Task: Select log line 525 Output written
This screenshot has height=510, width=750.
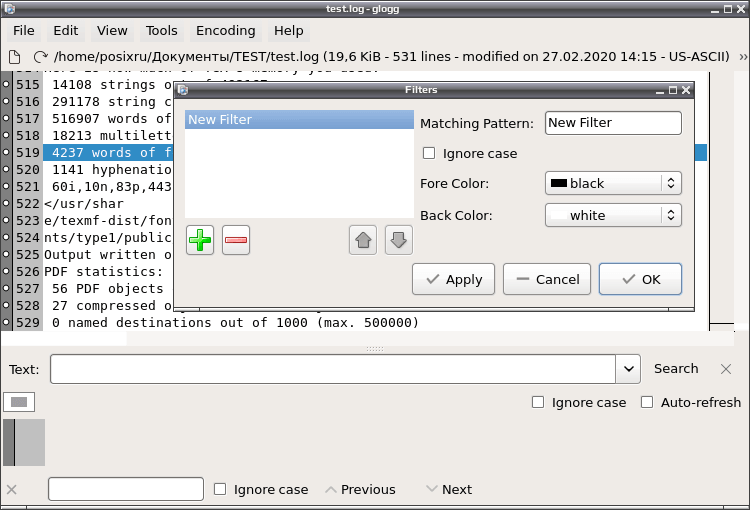Action: coord(108,255)
